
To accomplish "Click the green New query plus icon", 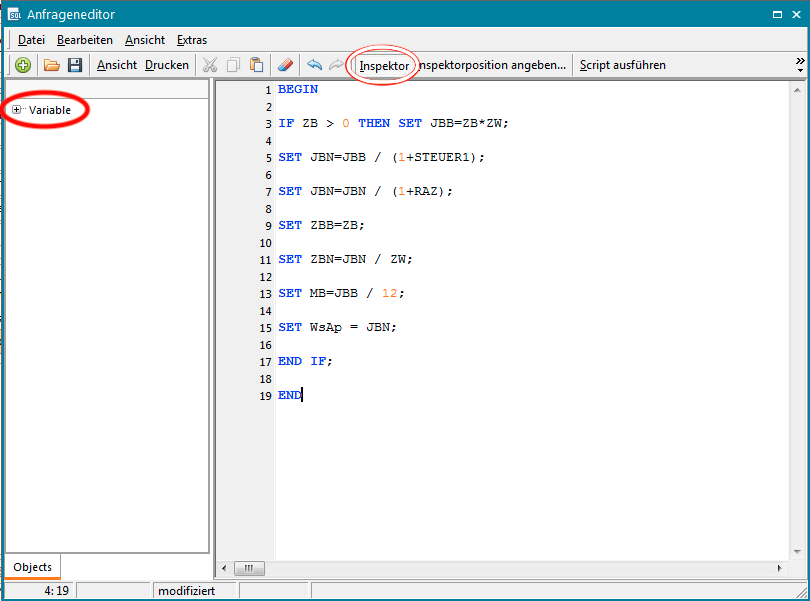I will (23, 65).
